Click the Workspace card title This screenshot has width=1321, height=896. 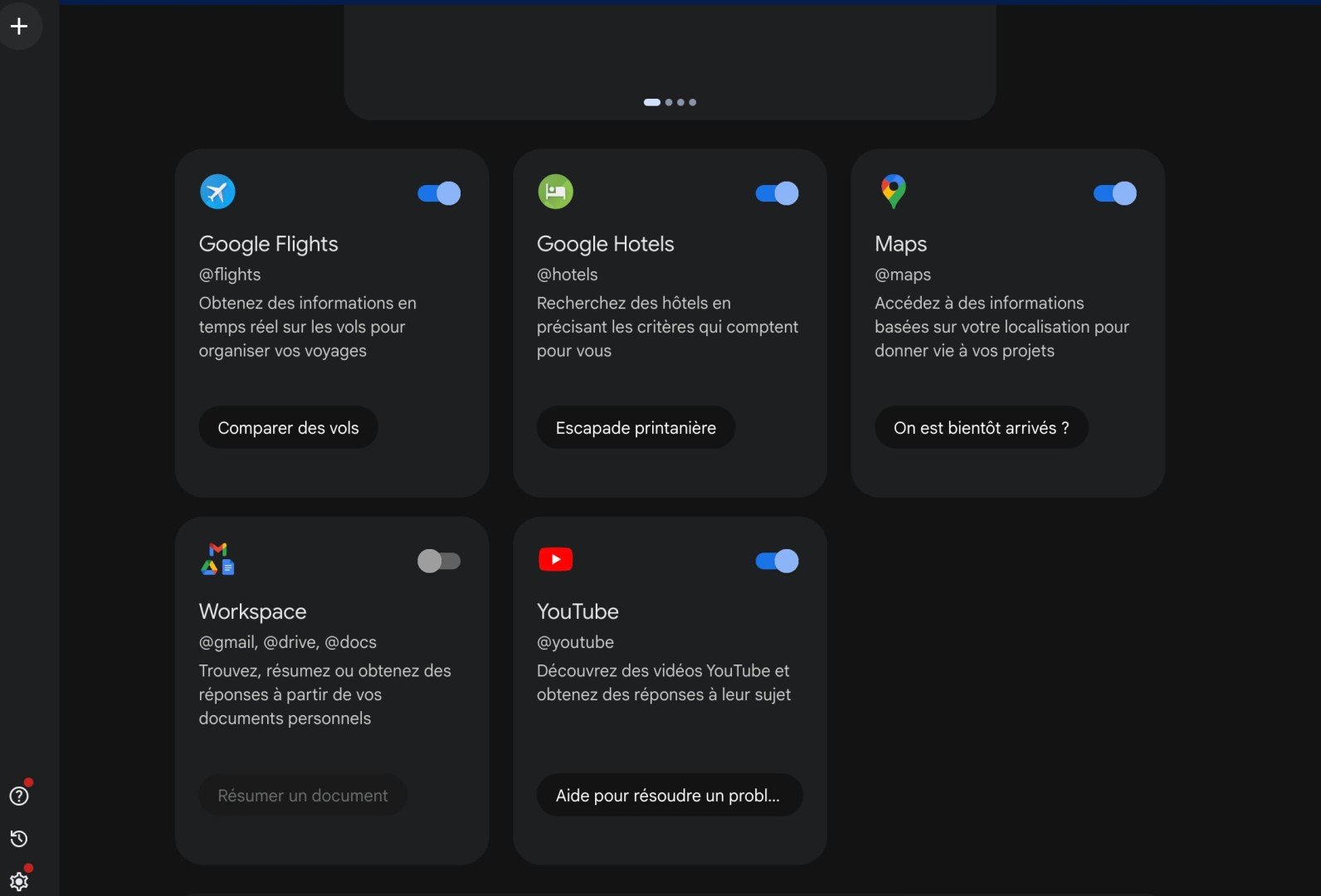click(252, 611)
